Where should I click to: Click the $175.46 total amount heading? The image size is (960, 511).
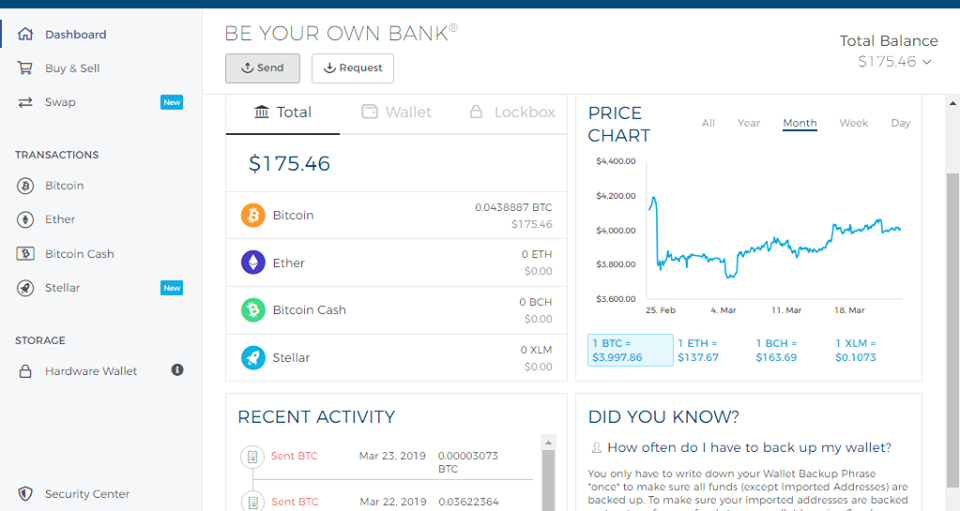pos(289,163)
